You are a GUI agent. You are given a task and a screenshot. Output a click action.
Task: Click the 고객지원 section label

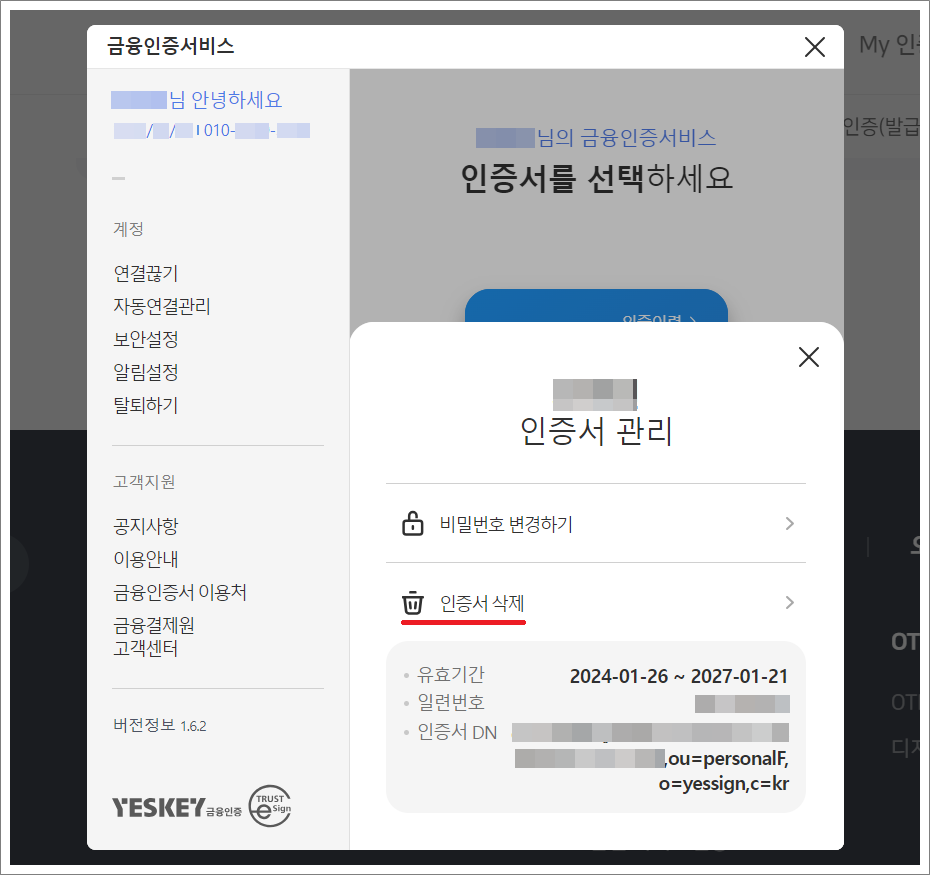point(144,482)
